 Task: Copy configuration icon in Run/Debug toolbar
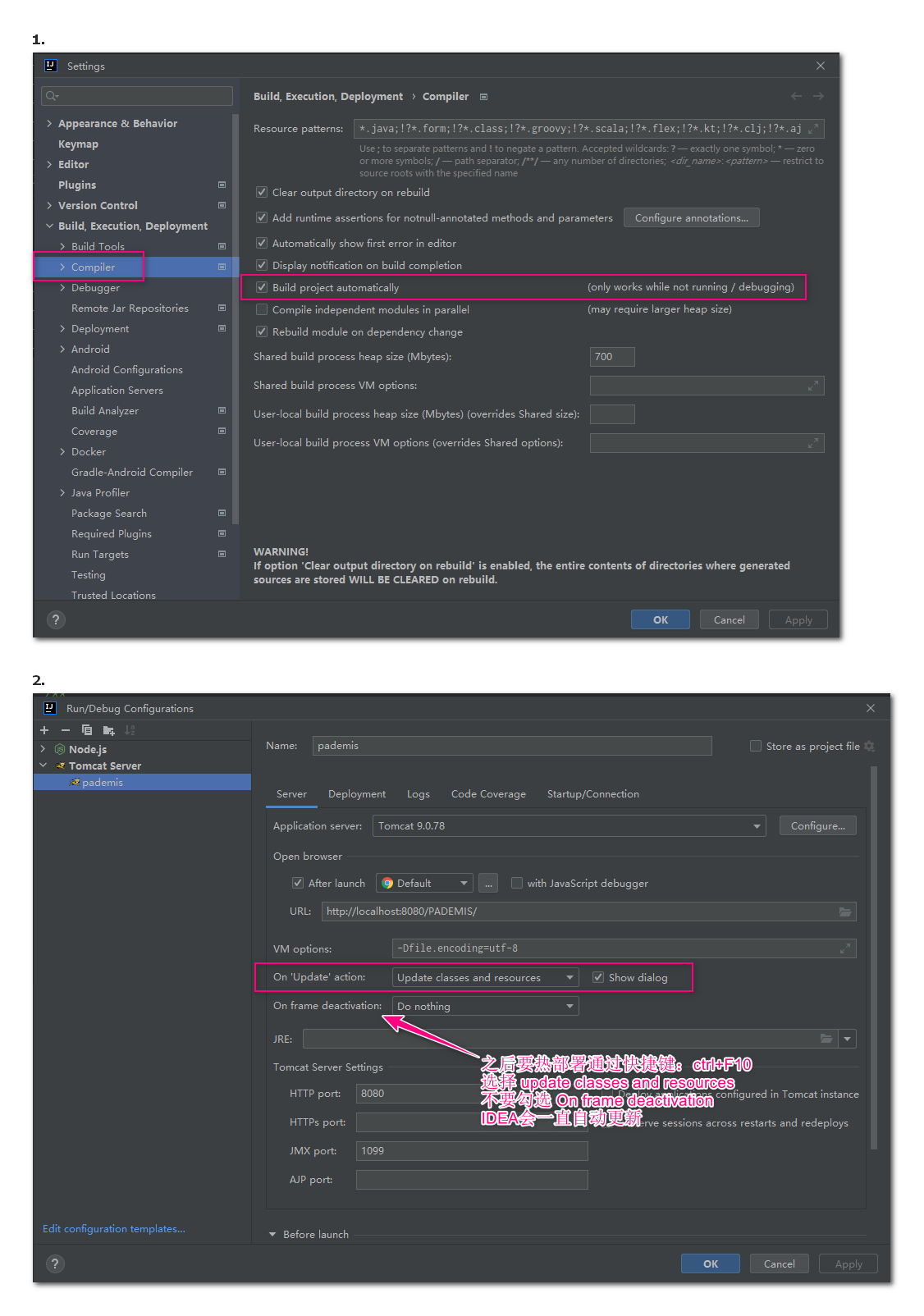click(x=87, y=730)
